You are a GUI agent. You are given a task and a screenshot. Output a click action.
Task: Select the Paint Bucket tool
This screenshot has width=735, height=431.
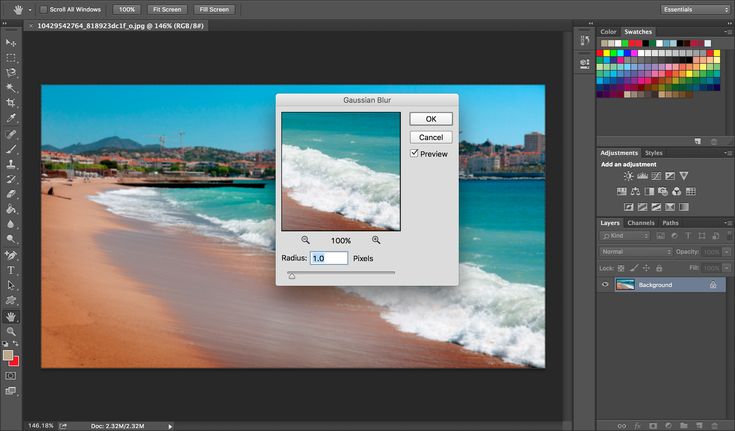point(11,209)
